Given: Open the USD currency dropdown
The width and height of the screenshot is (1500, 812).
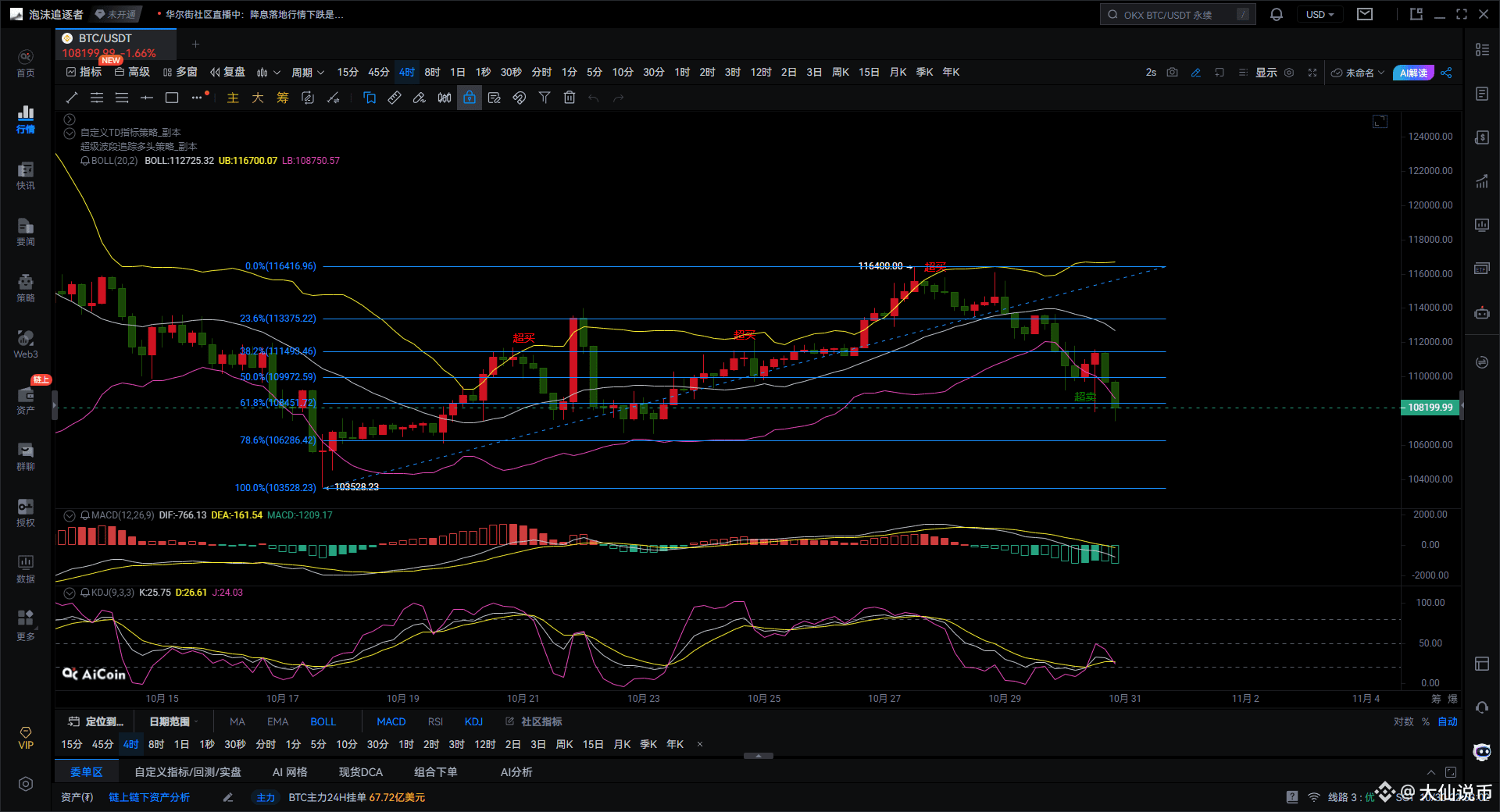Looking at the screenshot, I should point(1320,15).
